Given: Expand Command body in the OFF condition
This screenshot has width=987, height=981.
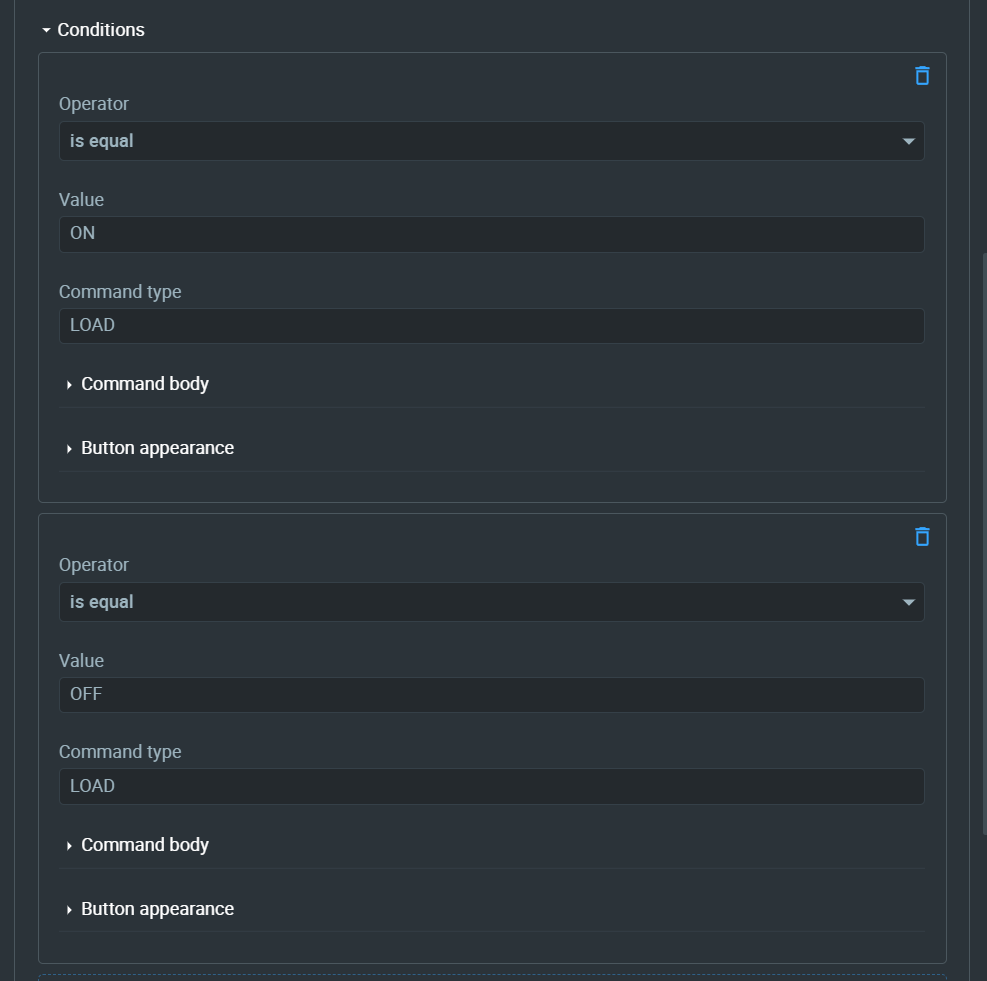Looking at the screenshot, I should 145,845.
